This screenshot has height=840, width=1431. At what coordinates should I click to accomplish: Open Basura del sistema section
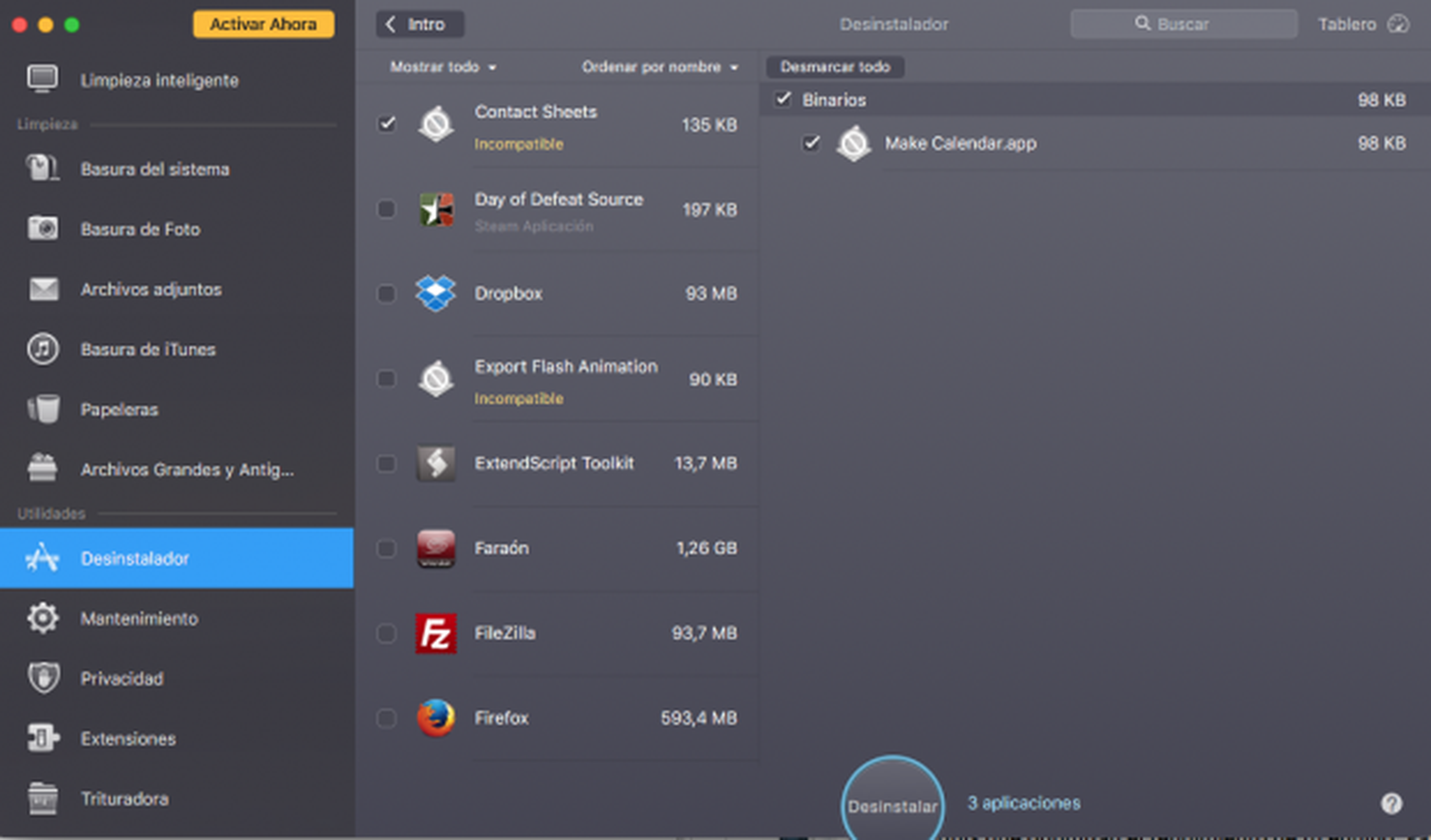click(177, 169)
